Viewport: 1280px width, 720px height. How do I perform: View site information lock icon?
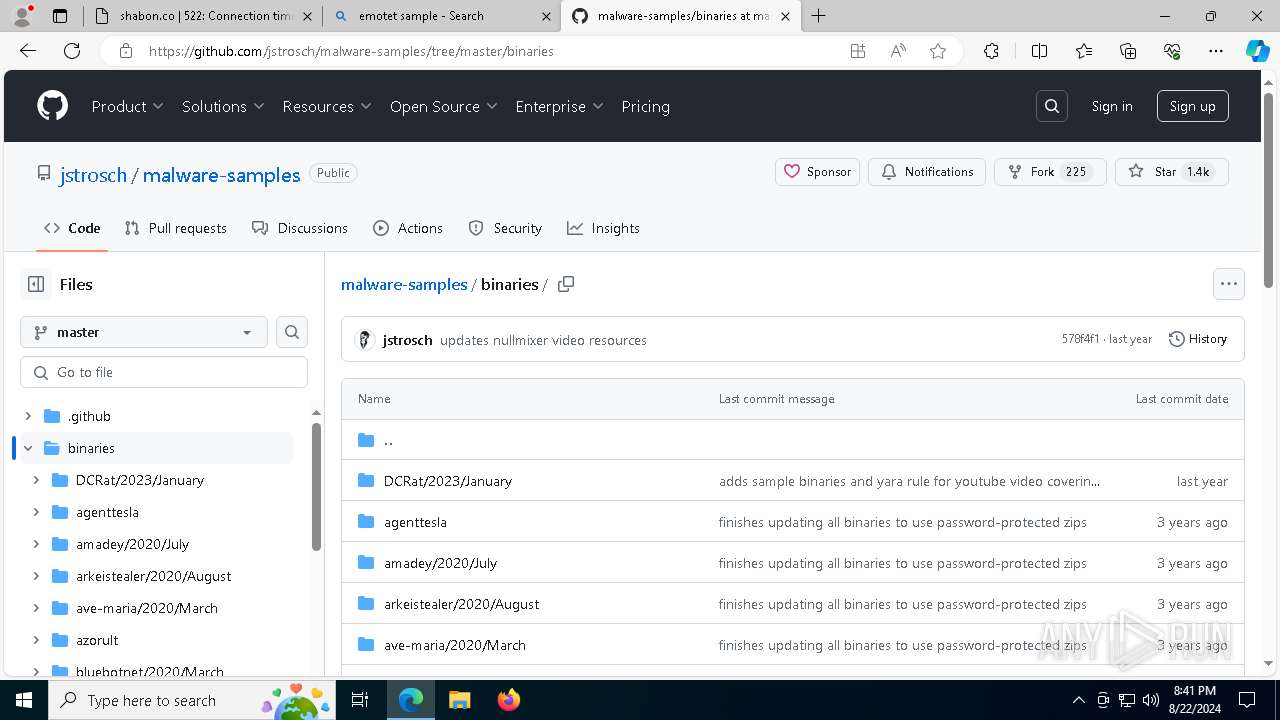point(125,51)
